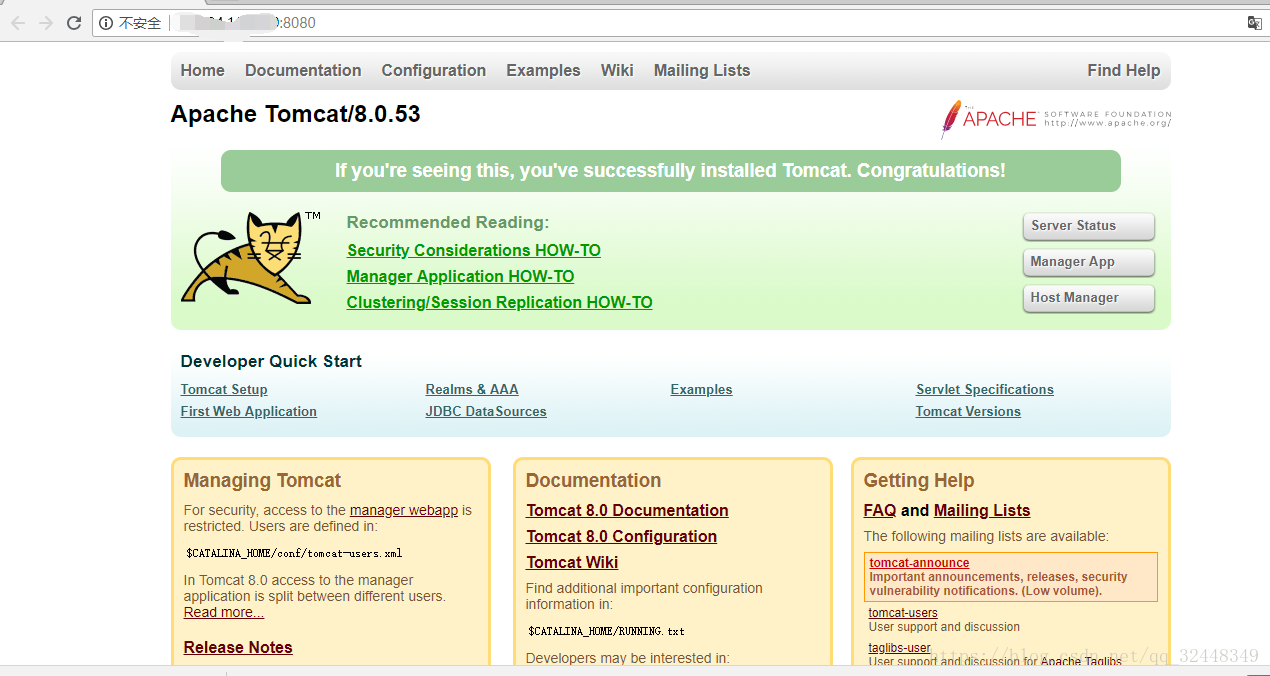Open the Home nav item

point(202,70)
